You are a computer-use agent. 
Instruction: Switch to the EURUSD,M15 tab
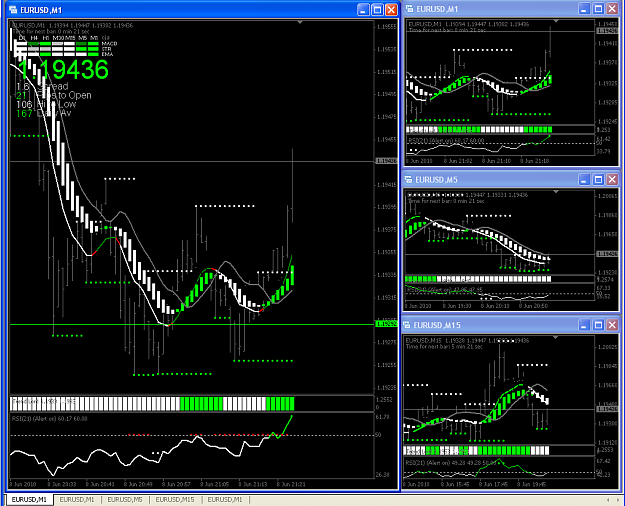coord(175,500)
